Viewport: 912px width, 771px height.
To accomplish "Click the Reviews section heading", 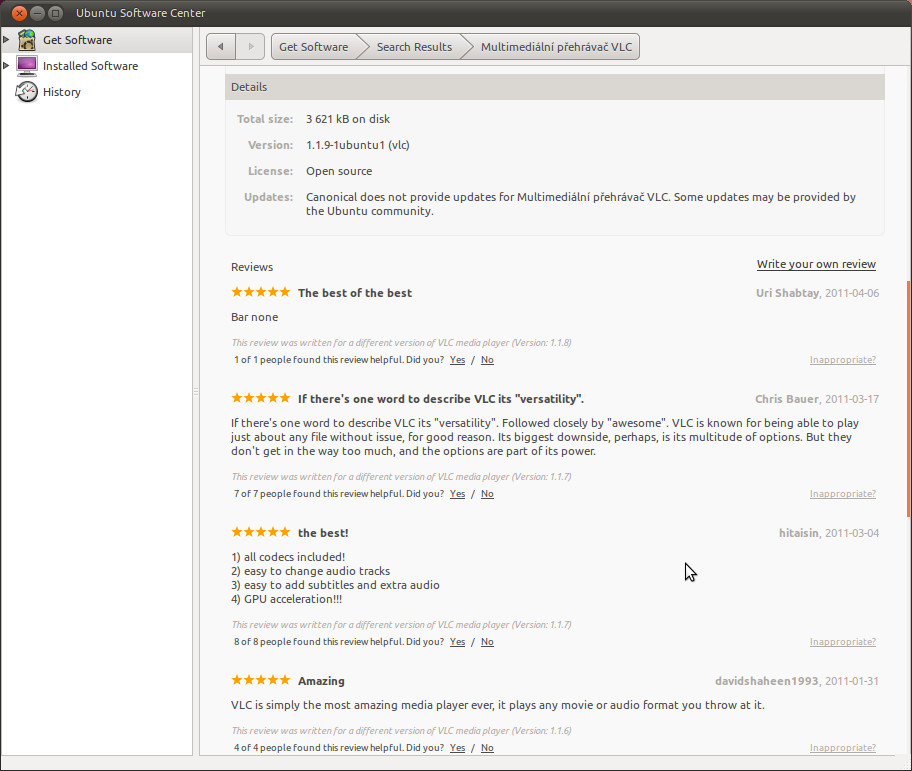I will pos(252,267).
